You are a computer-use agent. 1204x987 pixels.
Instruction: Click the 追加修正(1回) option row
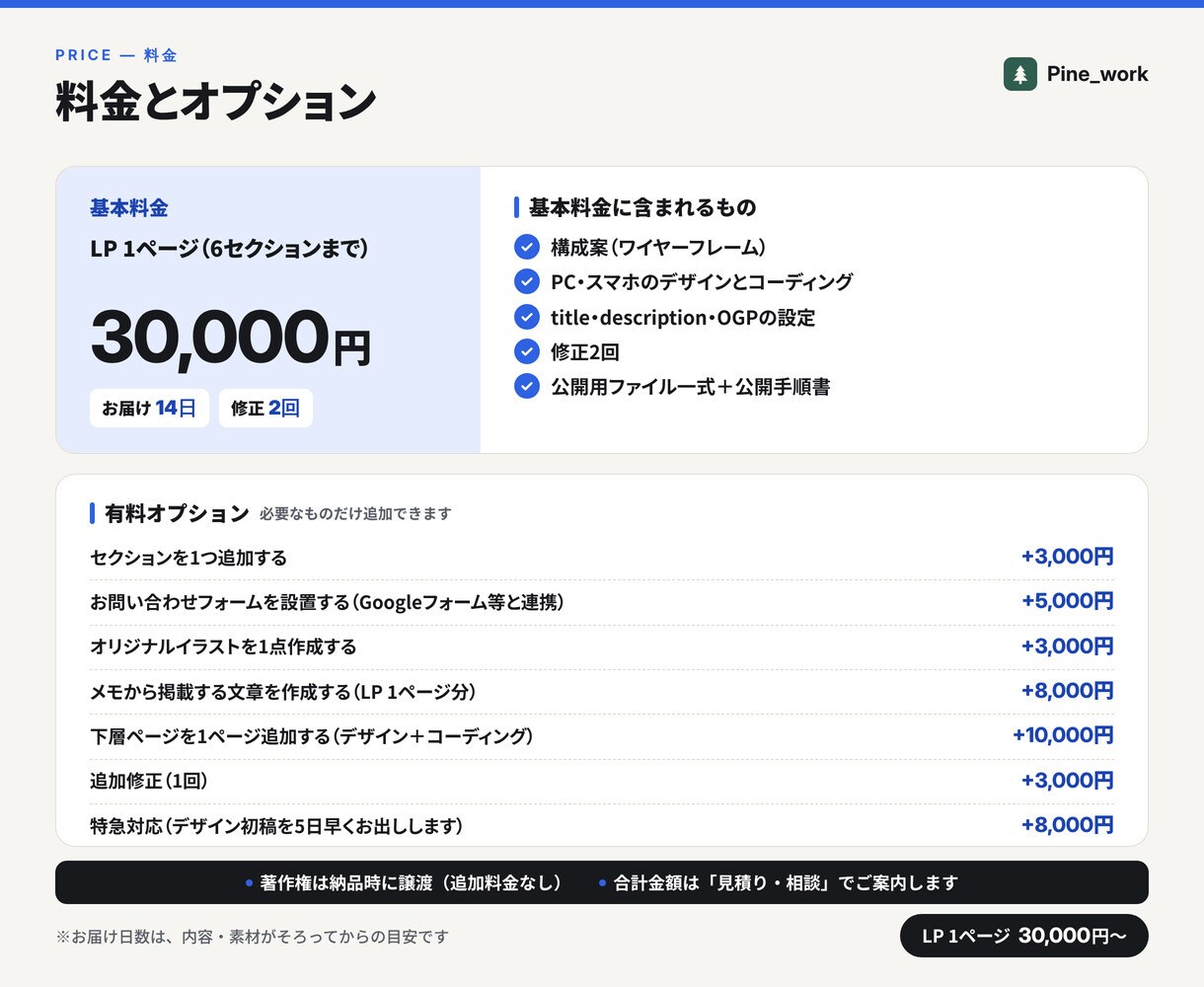pyautogui.click(x=602, y=781)
